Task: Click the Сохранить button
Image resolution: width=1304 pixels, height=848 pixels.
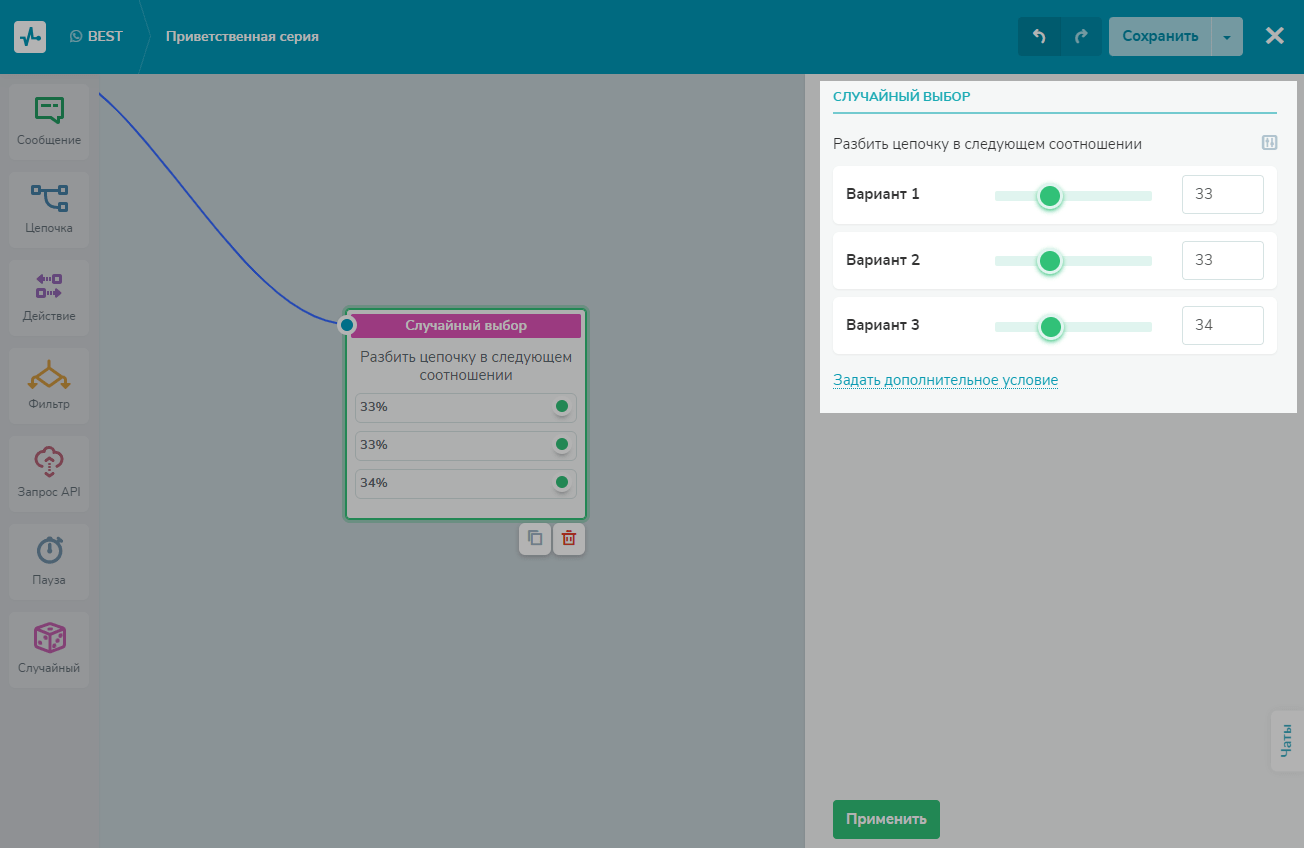Action: pos(1160,36)
